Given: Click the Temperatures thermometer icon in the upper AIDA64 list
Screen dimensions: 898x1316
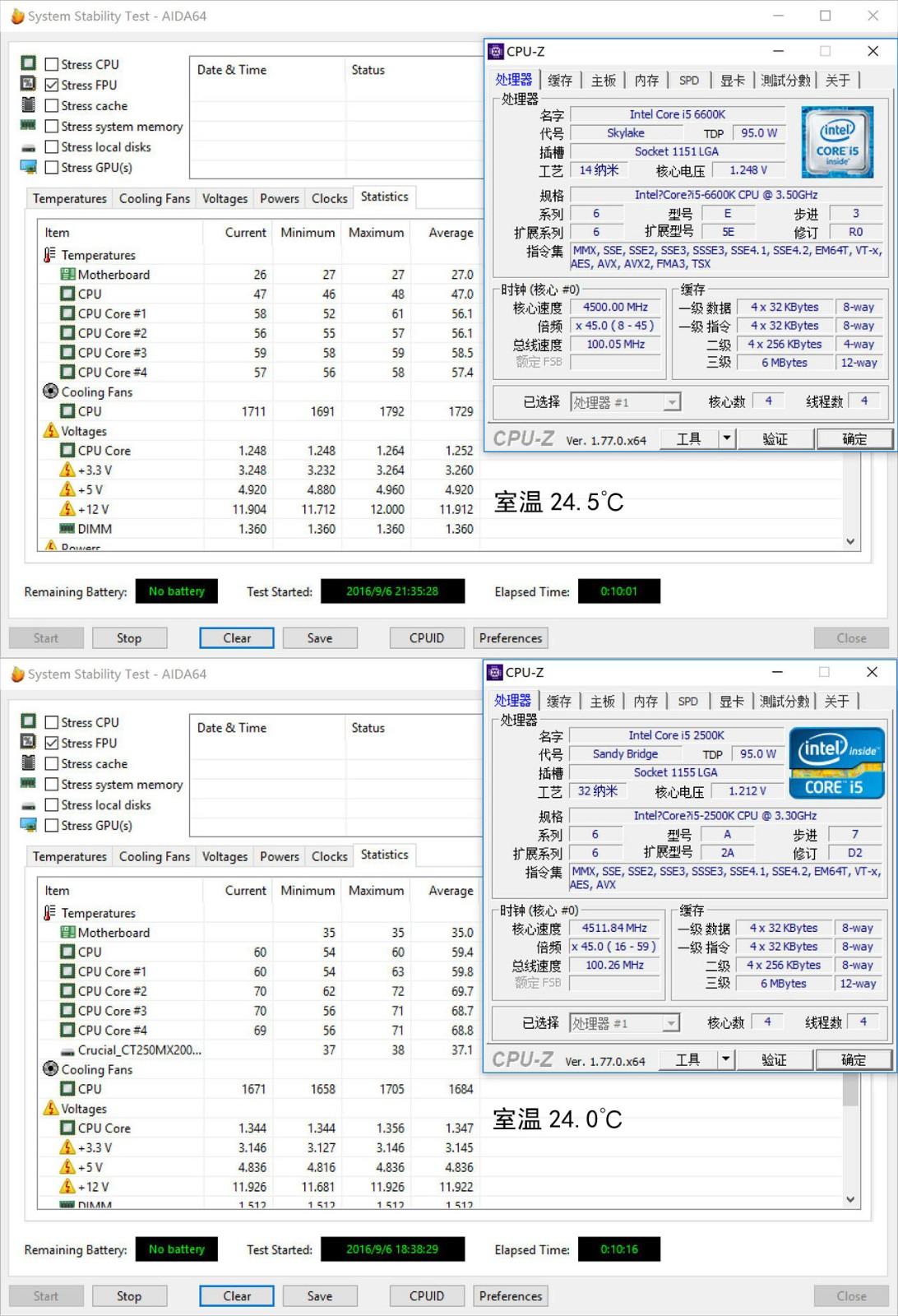Looking at the screenshot, I should (50, 255).
